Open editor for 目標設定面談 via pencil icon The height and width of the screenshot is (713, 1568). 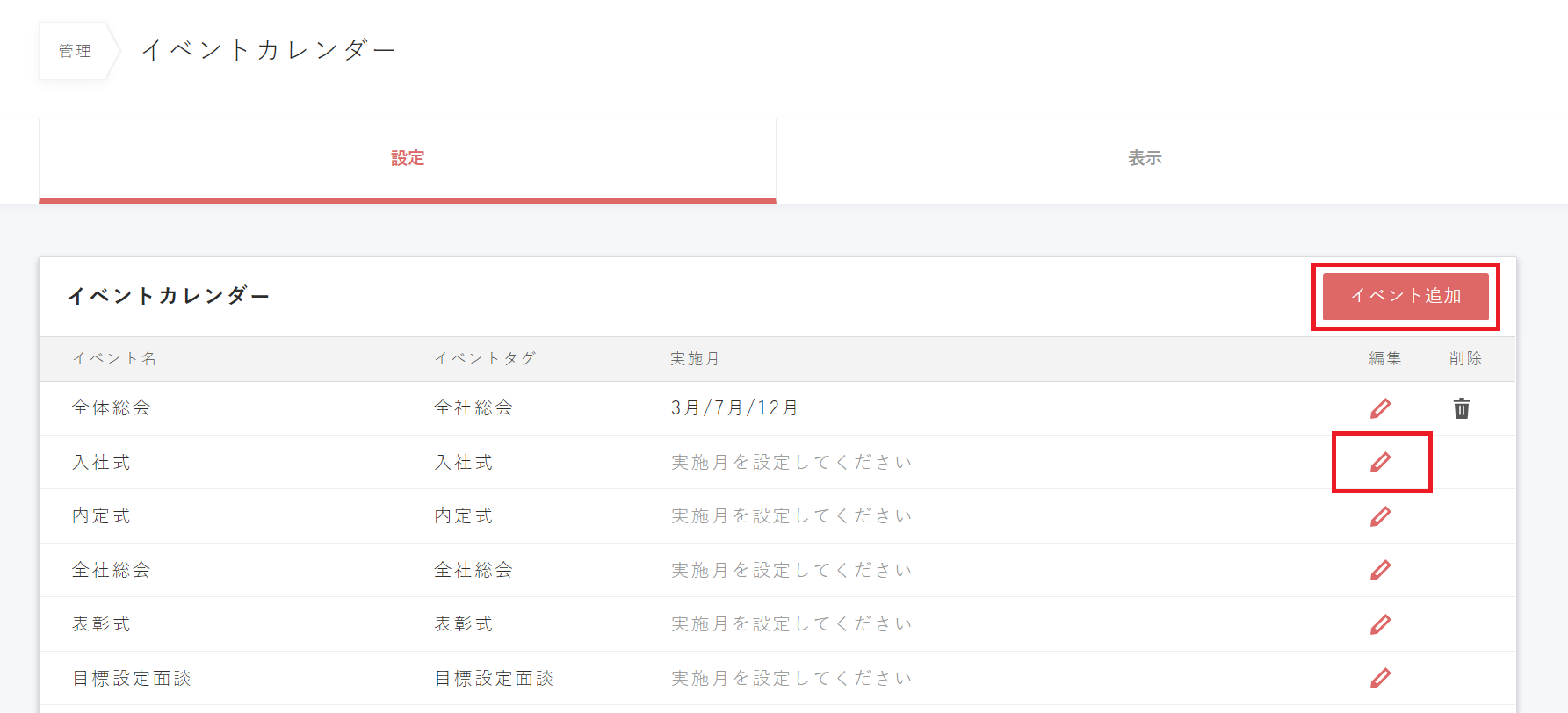1380,678
